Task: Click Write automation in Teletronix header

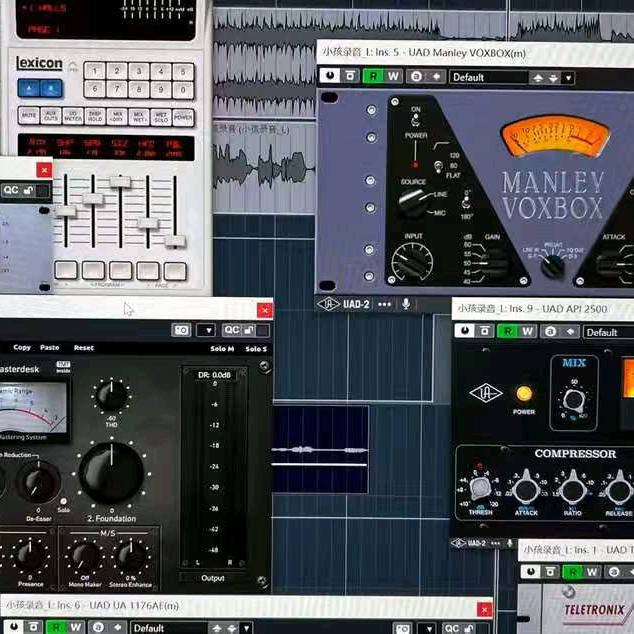Action: 592,572
